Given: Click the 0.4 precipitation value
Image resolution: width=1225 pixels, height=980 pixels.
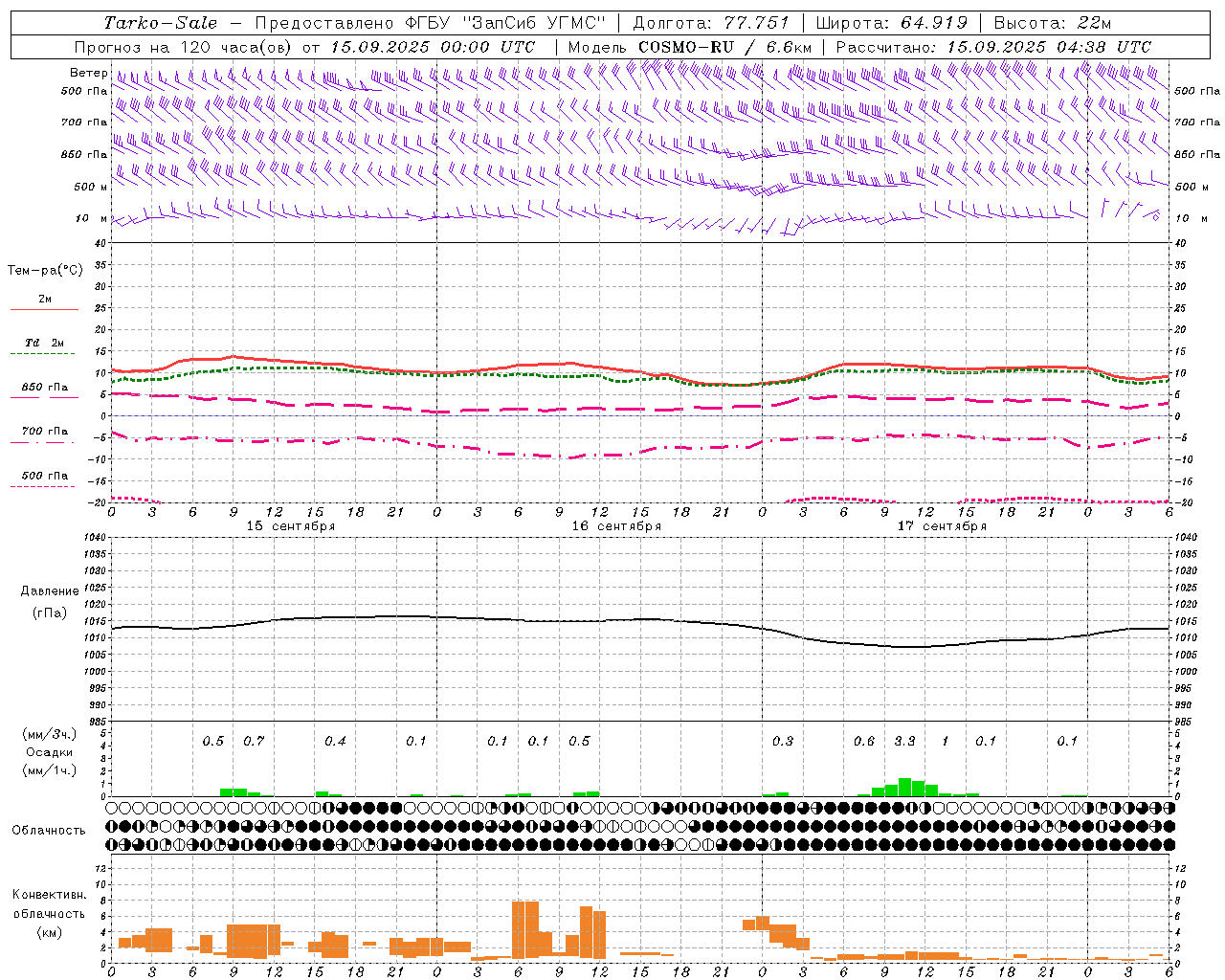Looking at the screenshot, I should (335, 741).
